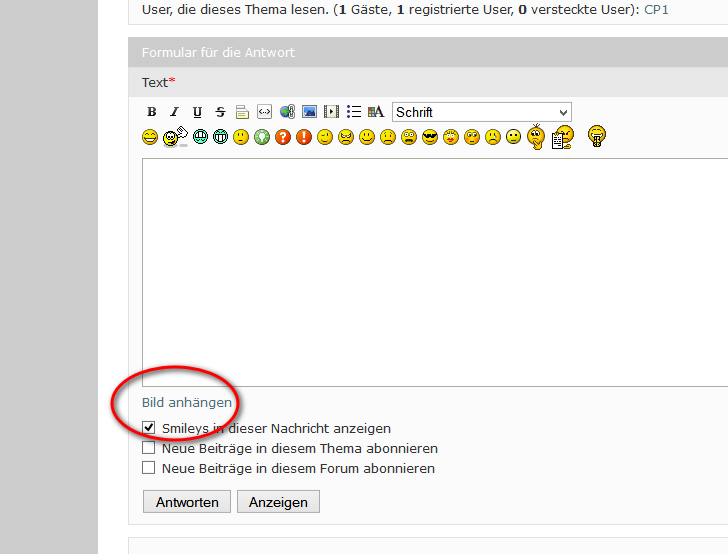
Task: Click the Antworten button
Action: coord(187,502)
